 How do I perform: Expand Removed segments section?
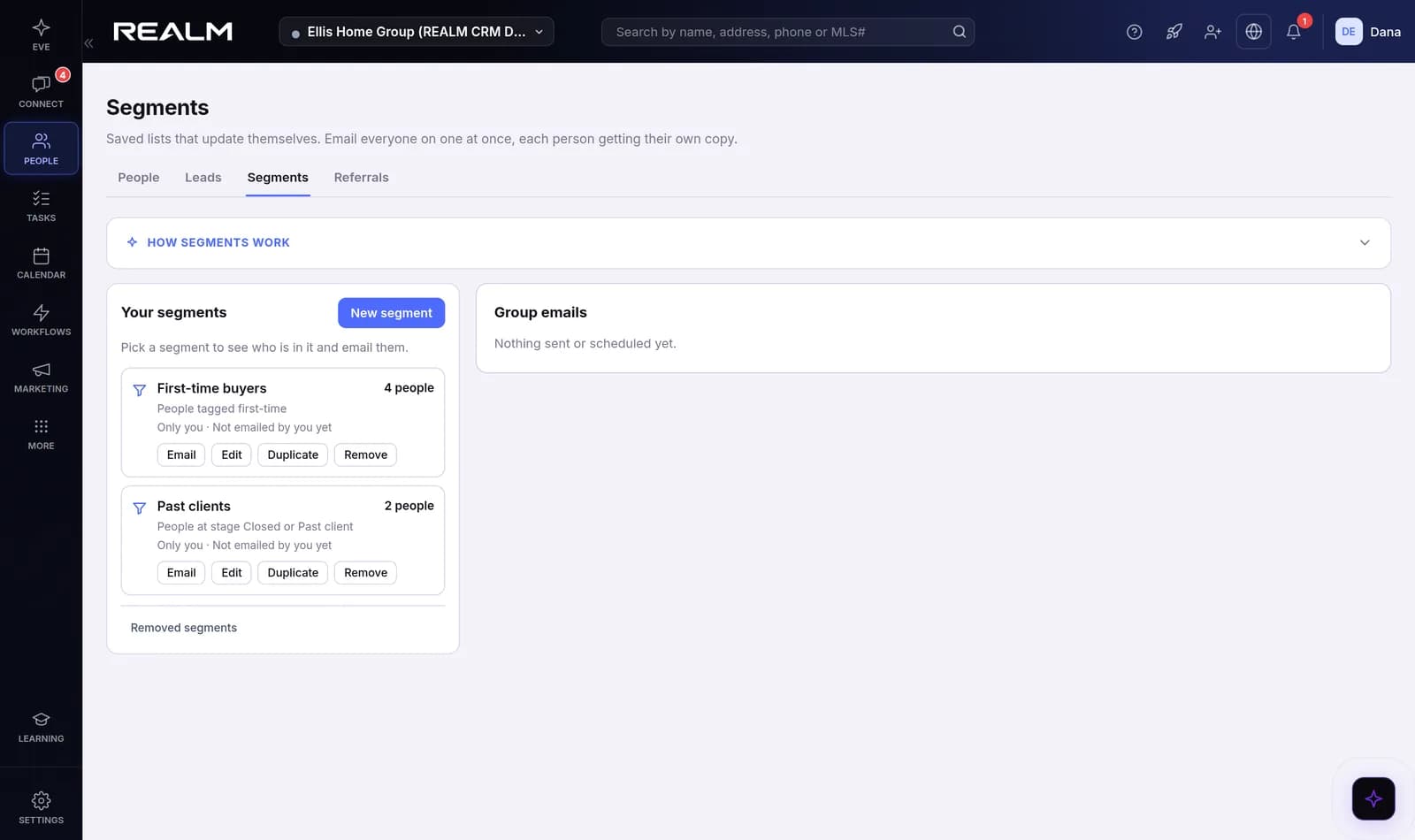184,628
